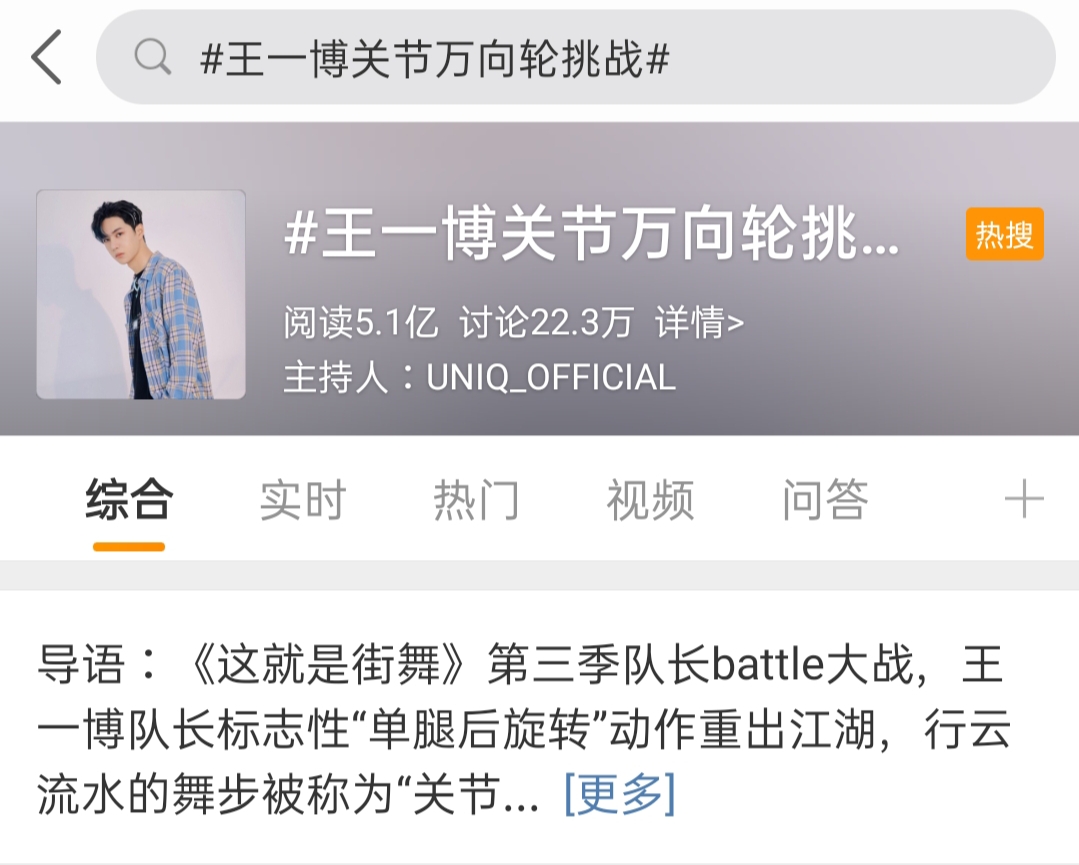Tap the plus icon beside 问答 tab

pyautogui.click(x=1024, y=499)
